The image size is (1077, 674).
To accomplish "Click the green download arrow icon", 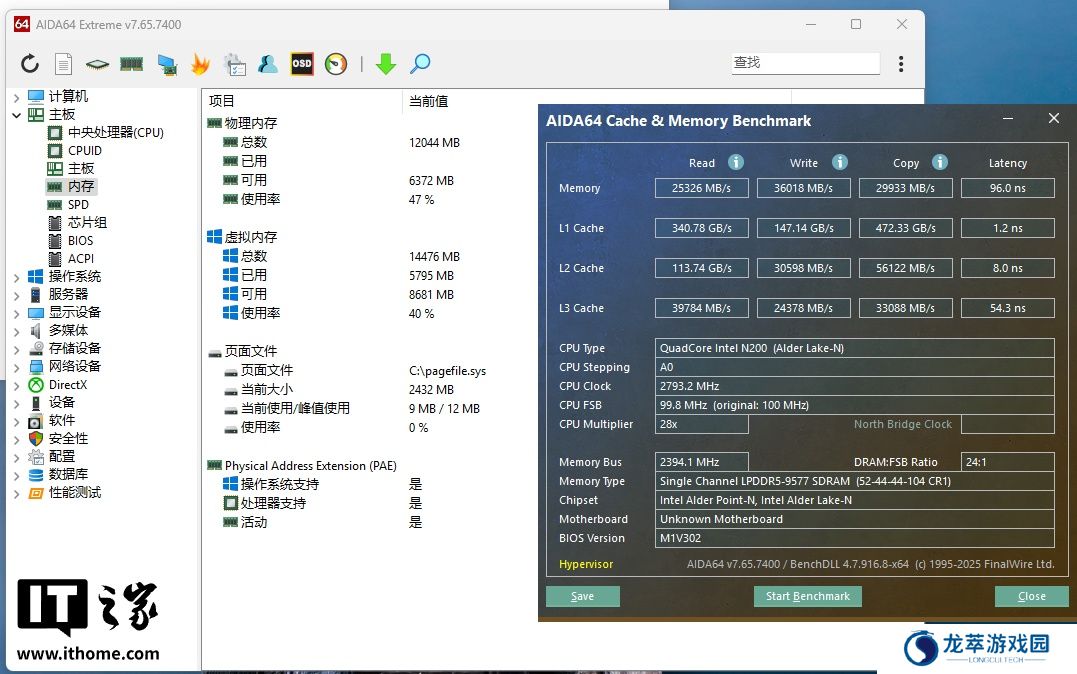I will [x=386, y=64].
